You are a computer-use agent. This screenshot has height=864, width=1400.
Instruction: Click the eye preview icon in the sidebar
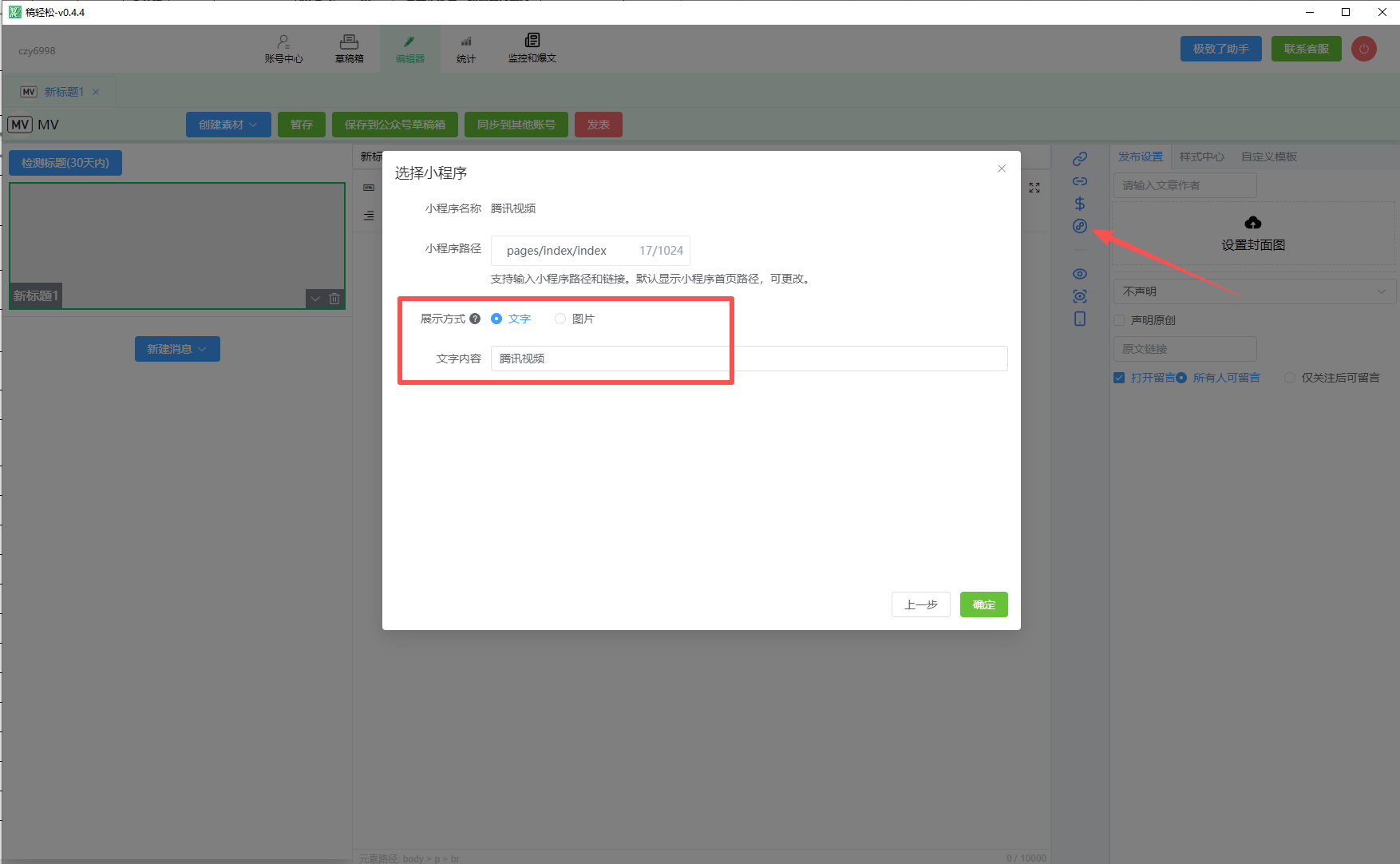point(1079,274)
